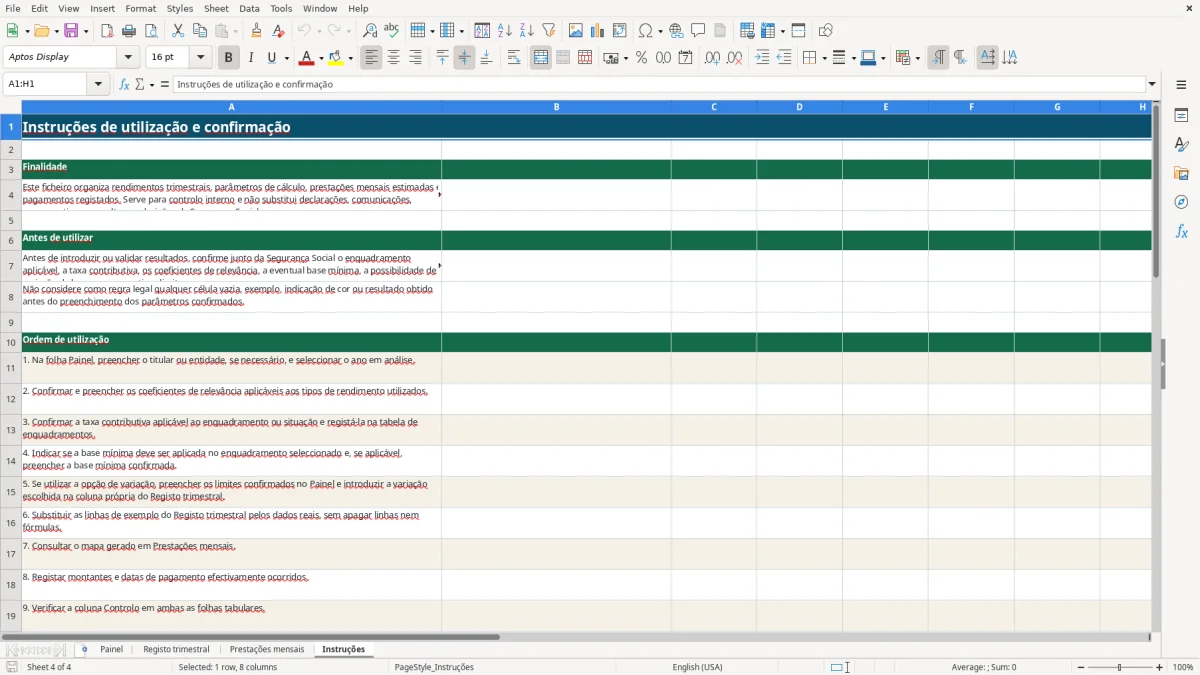This screenshot has width=1200, height=675.
Task: Switch to Prestações mensais sheet tab
Action: click(x=267, y=649)
